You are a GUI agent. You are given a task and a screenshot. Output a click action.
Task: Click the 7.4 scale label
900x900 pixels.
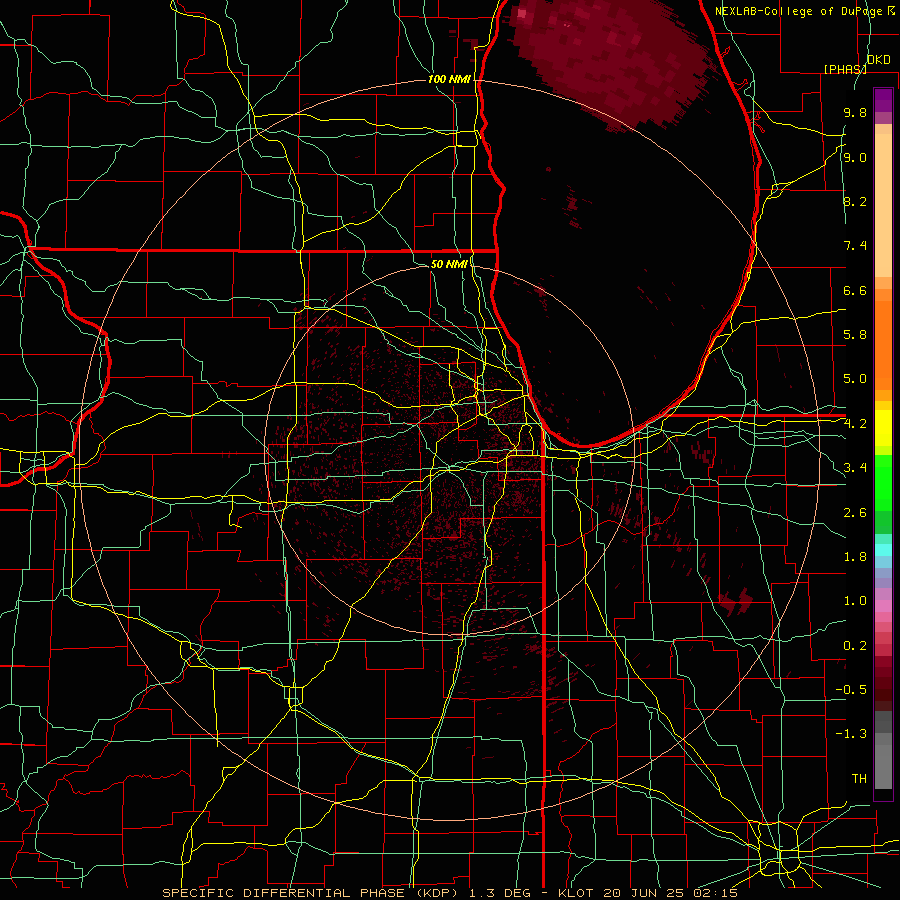[855, 246]
